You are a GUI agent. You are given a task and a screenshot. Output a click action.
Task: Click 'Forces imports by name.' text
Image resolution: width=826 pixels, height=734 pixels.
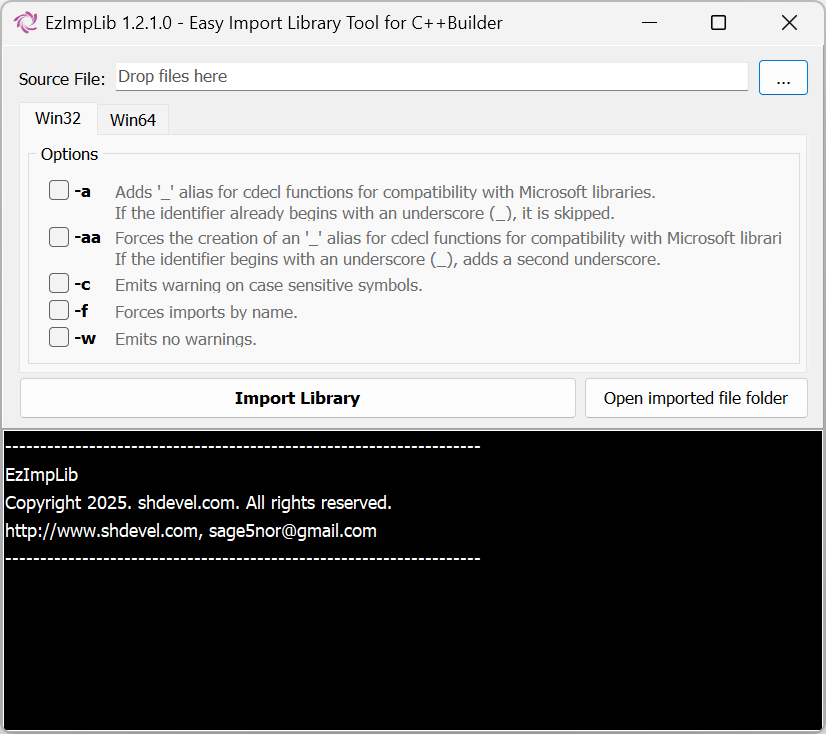[206, 312]
